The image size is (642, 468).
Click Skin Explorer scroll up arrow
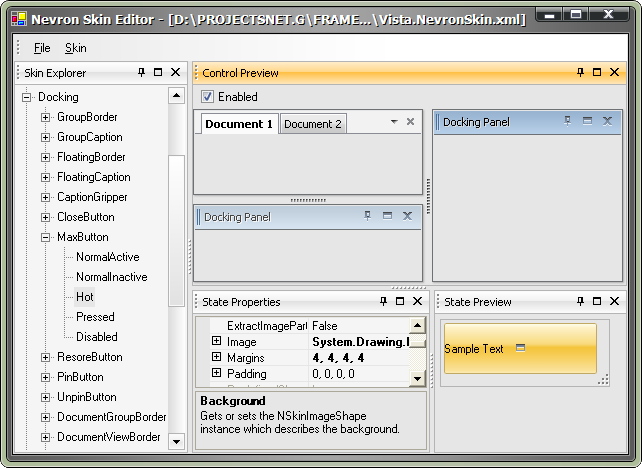[x=176, y=96]
